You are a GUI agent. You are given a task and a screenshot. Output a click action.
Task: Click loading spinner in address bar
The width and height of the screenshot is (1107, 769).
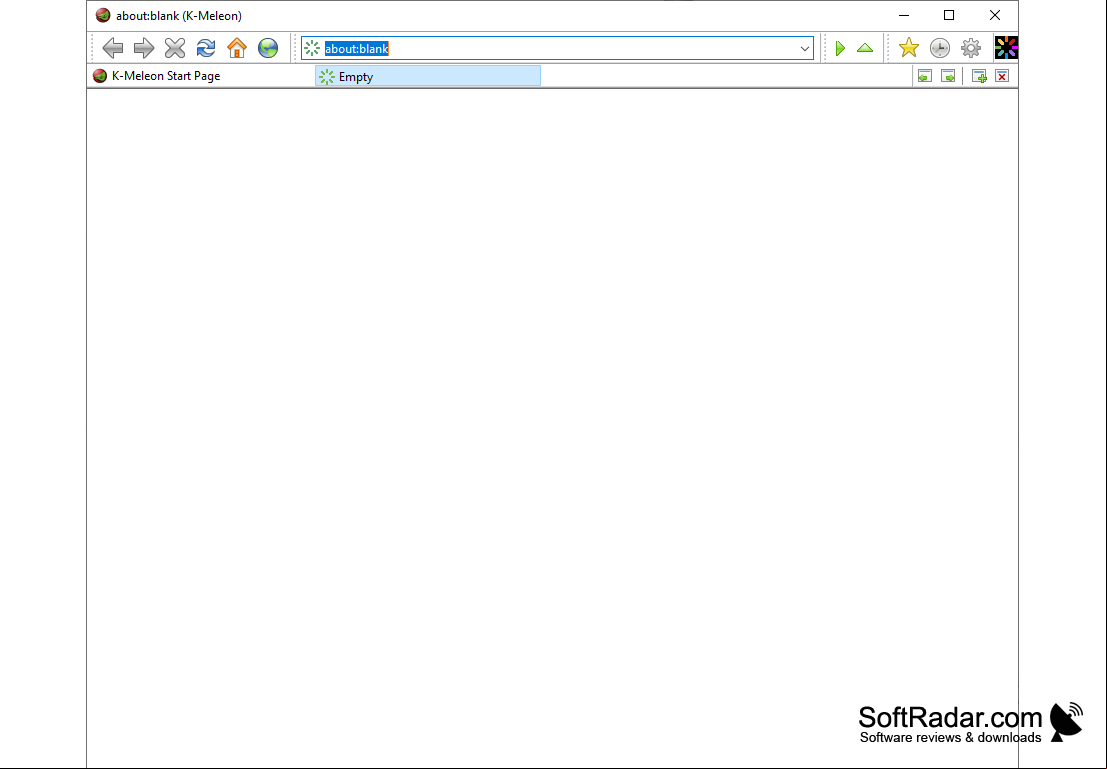click(x=312, y=49)
